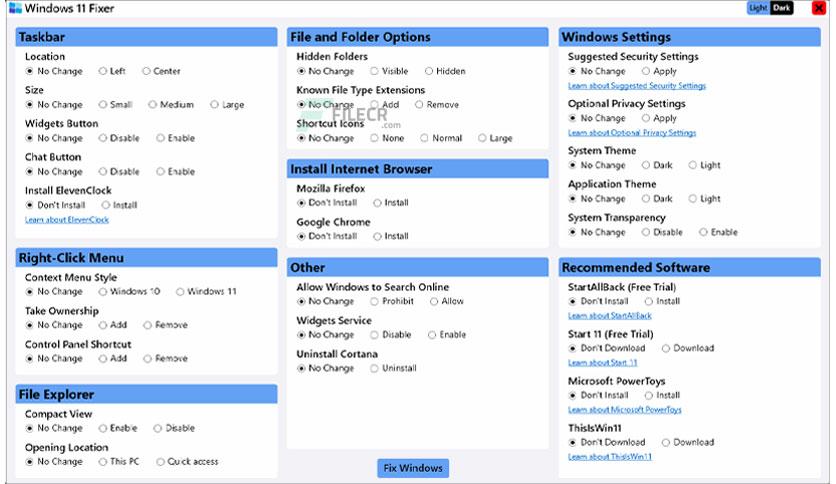Screen dimensions: 836x484
Task: Click the Windows 11 Fixer app icon
Action: click(x=15, y=8)
